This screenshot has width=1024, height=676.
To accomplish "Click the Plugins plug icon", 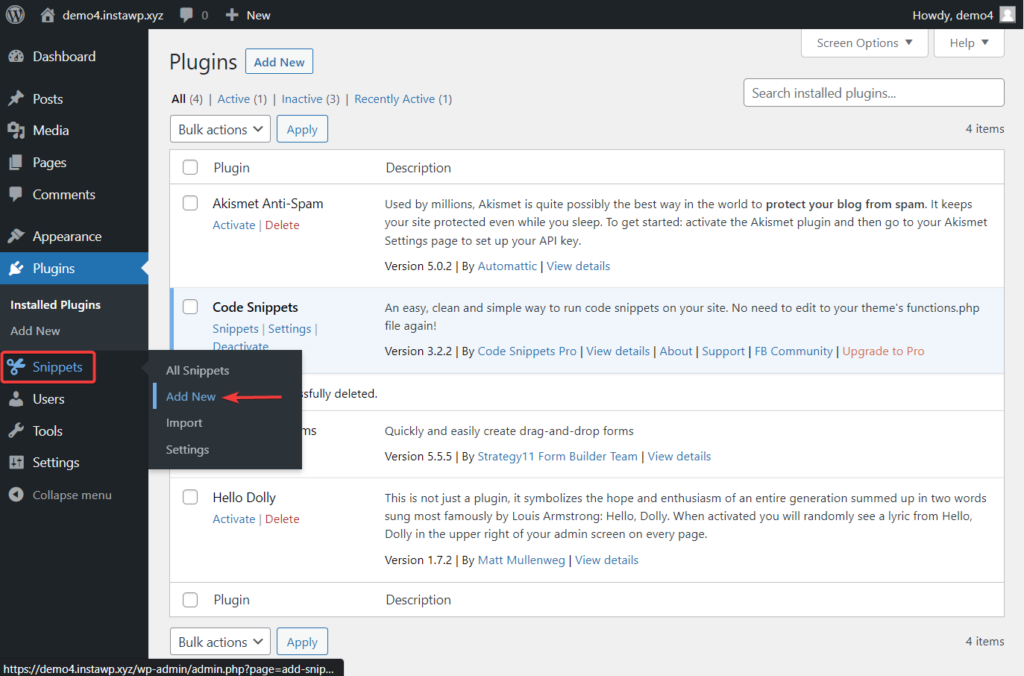I will [x=16, y=268].
